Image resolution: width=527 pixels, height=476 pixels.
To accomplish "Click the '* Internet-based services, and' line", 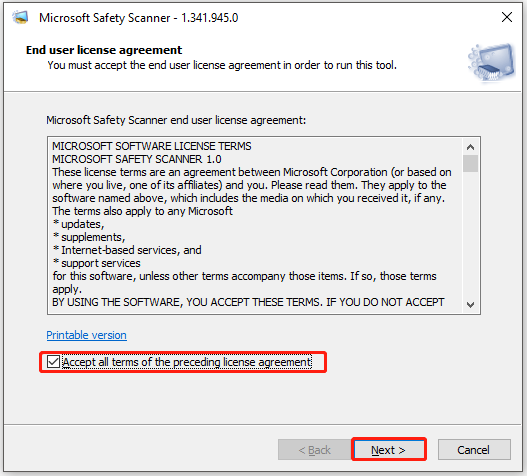I will tap(127, 250).
